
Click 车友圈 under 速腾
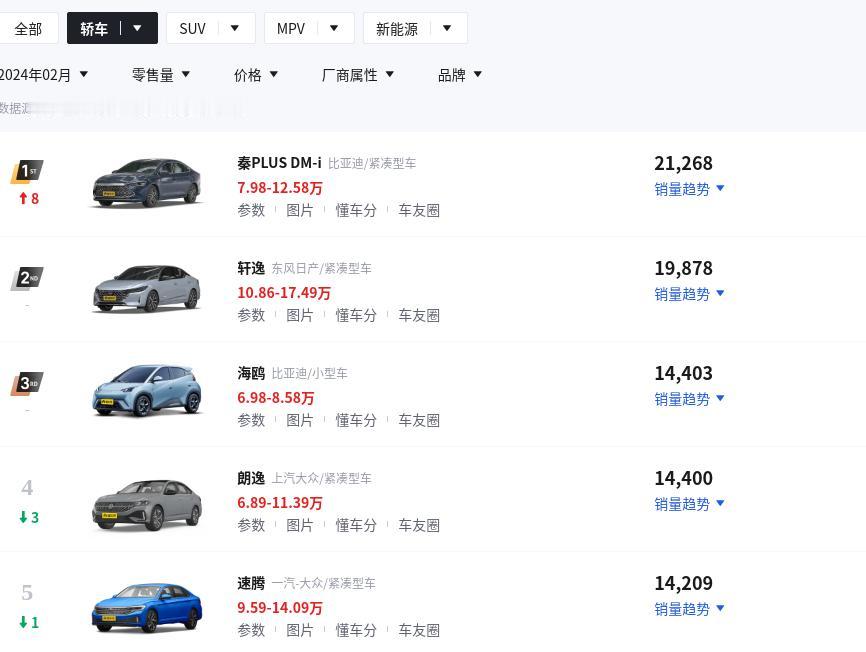click(419, 630)
